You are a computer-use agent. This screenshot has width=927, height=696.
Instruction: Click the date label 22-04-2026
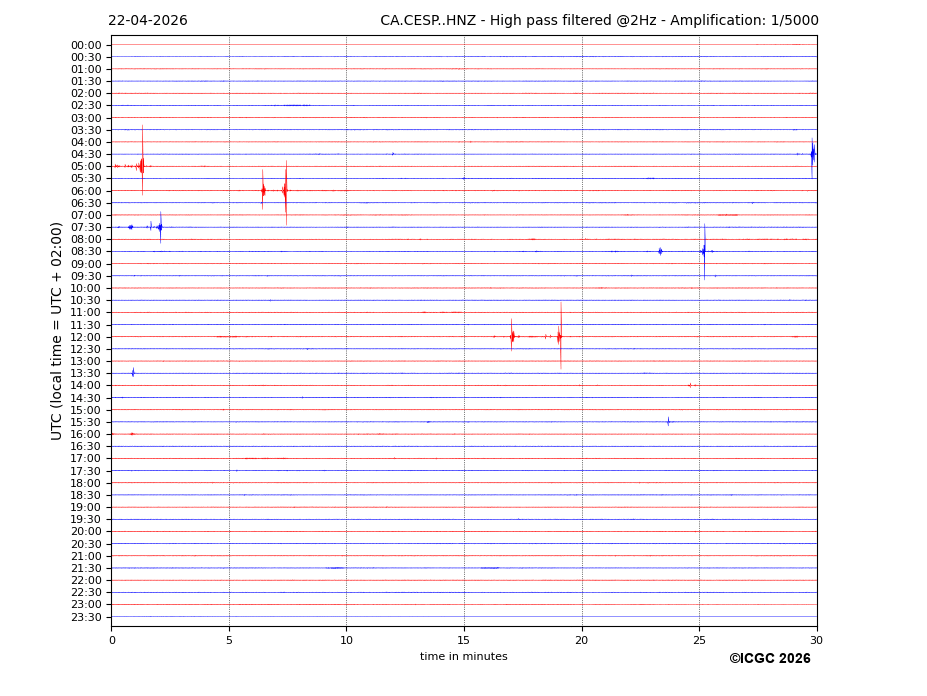[148, 21]
